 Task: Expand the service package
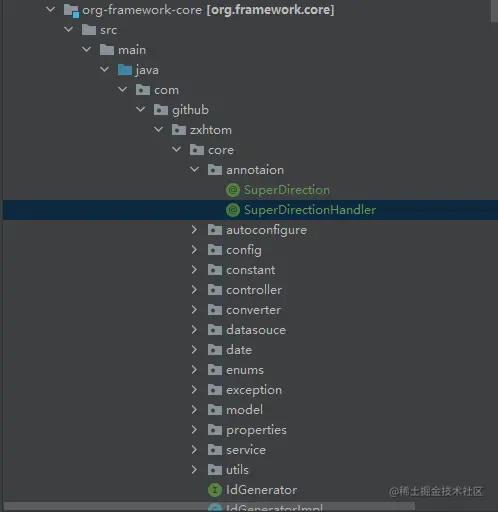click(194, 450)
